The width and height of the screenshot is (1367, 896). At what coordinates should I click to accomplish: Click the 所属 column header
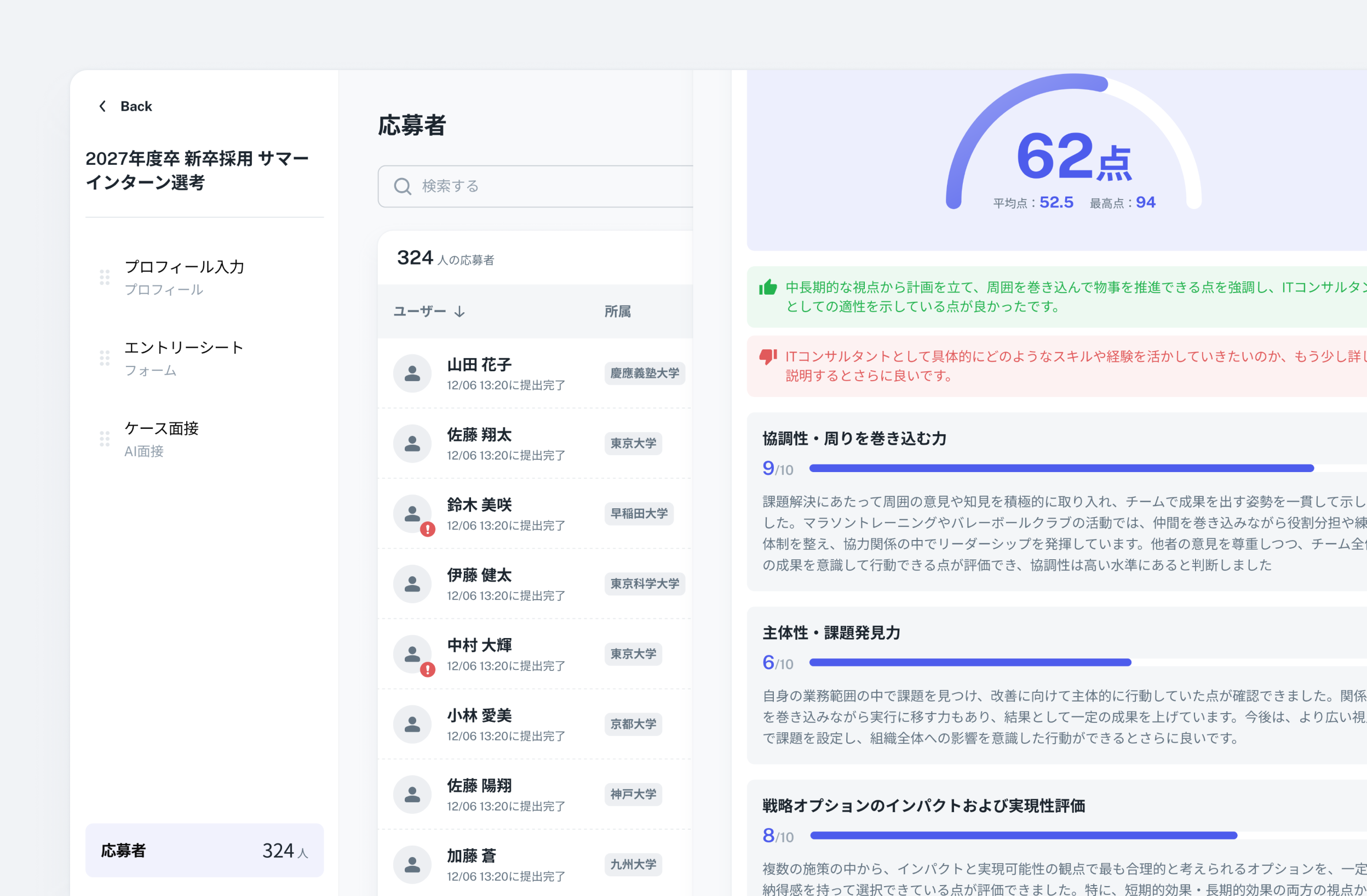point(617,311)
